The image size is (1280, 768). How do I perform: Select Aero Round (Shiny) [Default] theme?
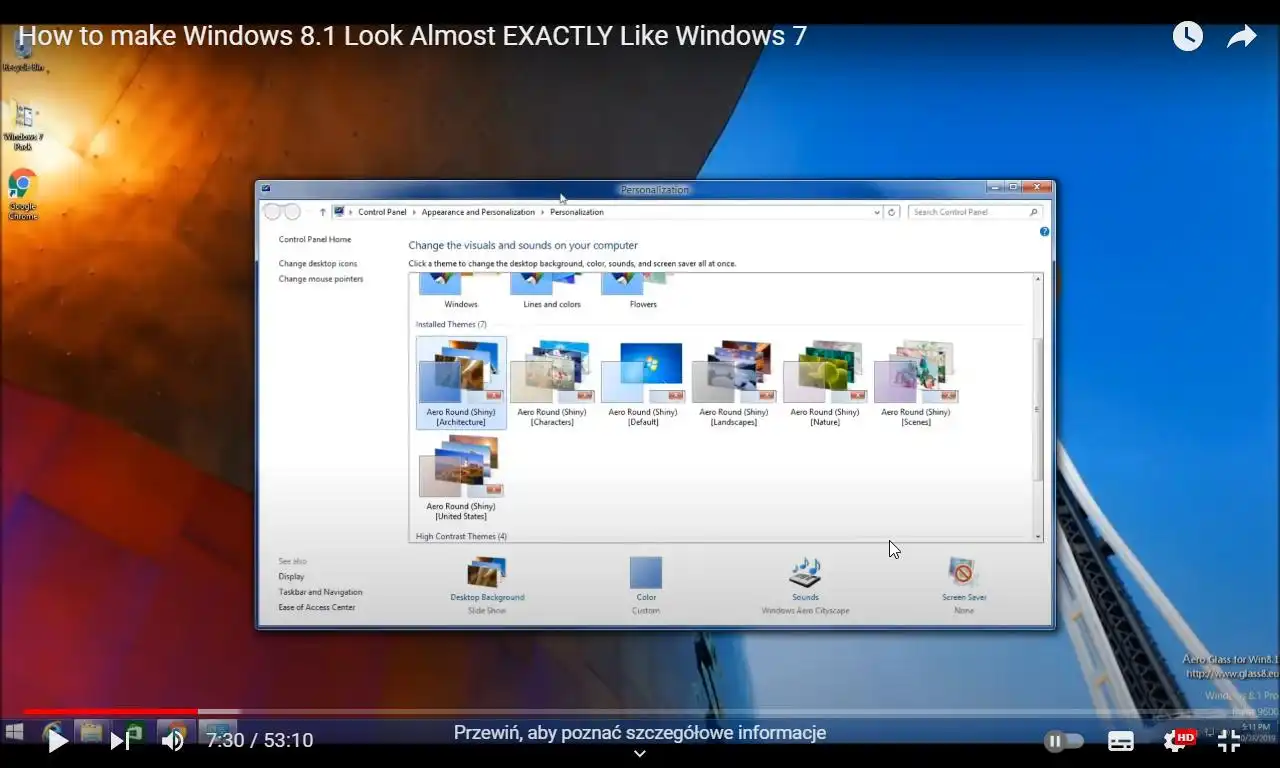pos(643,383)
